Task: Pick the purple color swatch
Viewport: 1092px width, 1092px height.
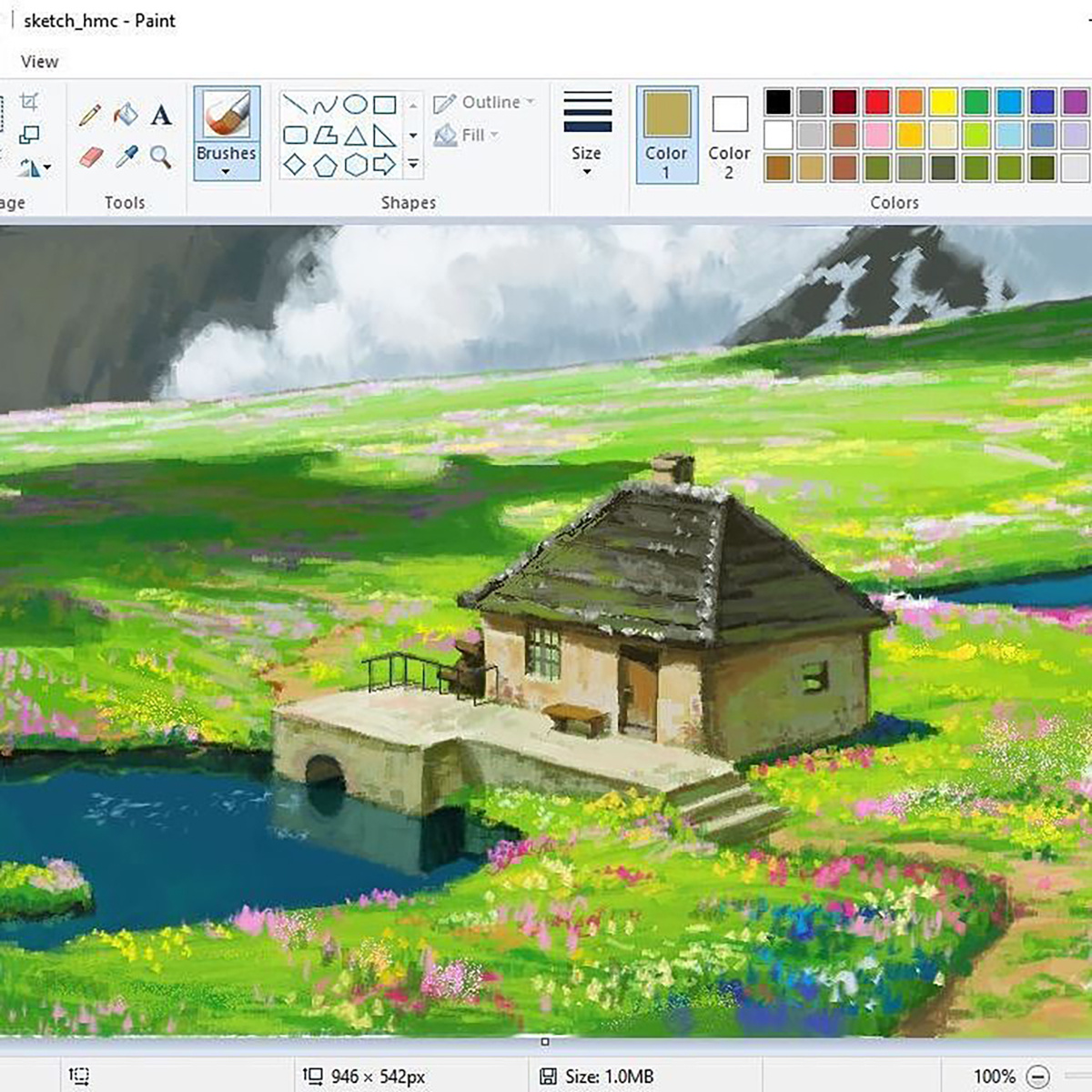Action: tap(1076, 101)
